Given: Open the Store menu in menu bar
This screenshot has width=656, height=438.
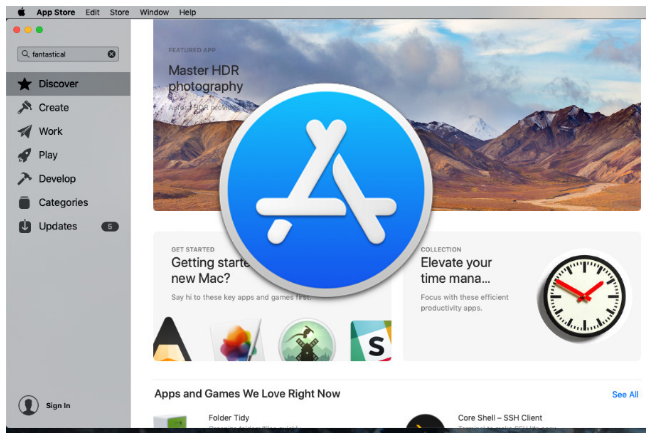Looking at the screenshot, I should pyautogui.click(x=119, y=12).
